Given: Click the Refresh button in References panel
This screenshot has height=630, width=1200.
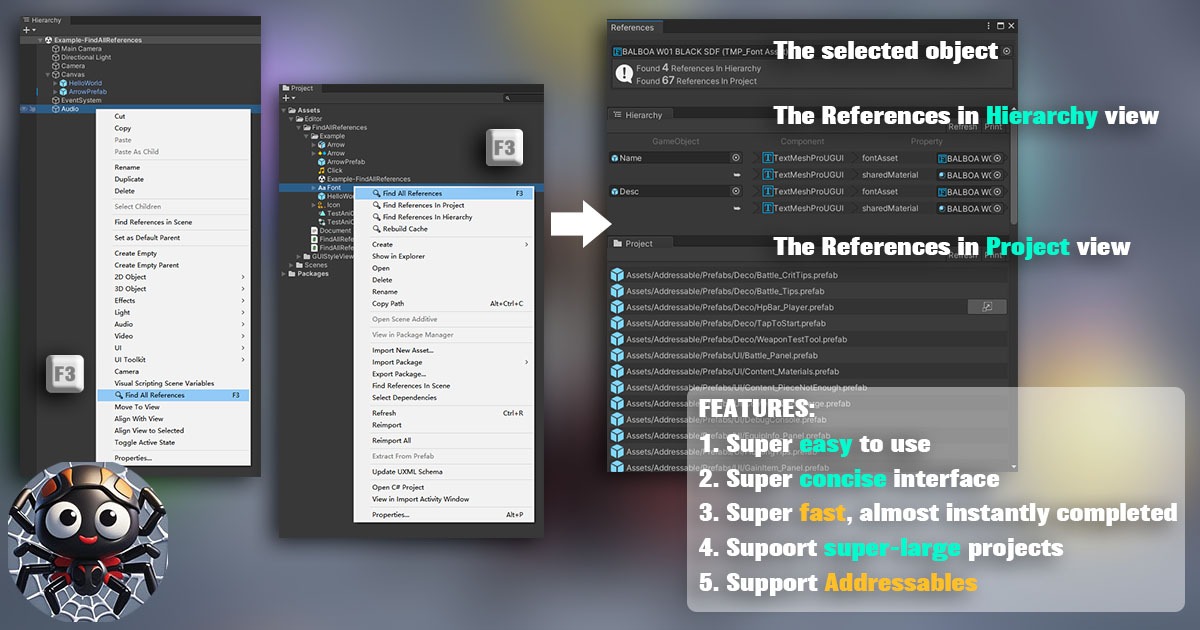Looking at the screenshot, I should [963, 127].
